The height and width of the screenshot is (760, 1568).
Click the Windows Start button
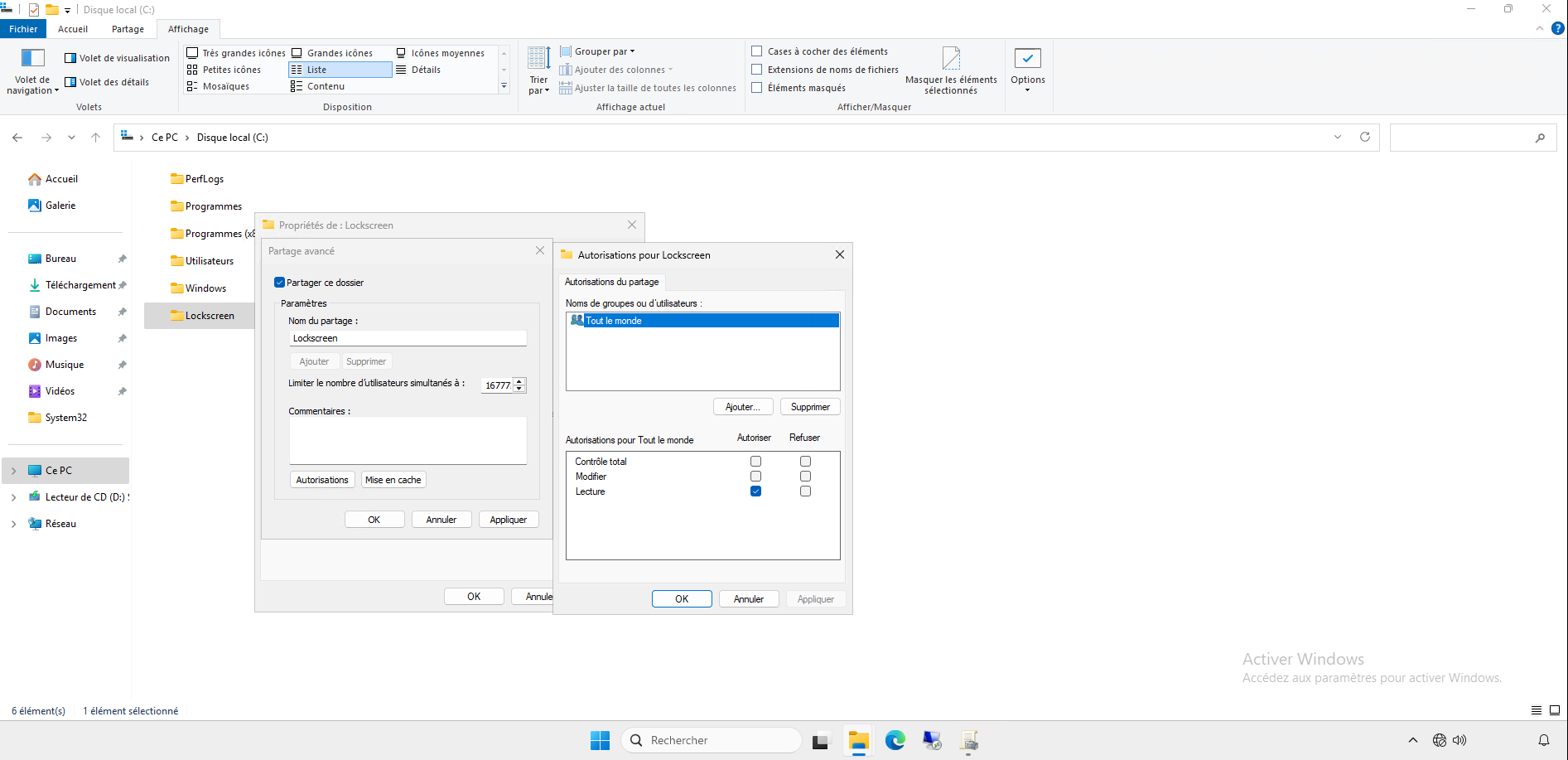click(x=600, y=740)
